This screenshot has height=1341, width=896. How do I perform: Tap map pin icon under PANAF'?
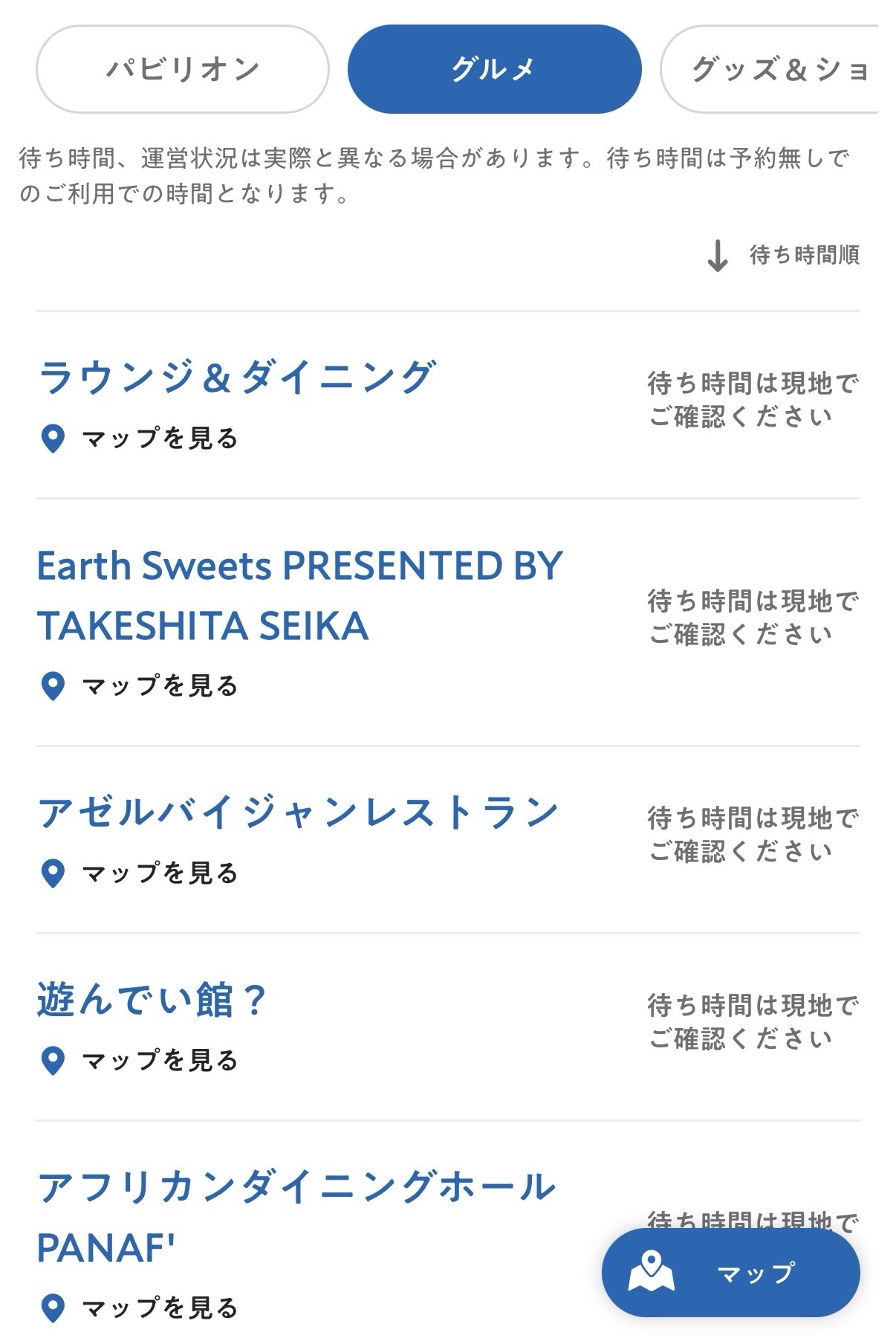pos(52,1307)
